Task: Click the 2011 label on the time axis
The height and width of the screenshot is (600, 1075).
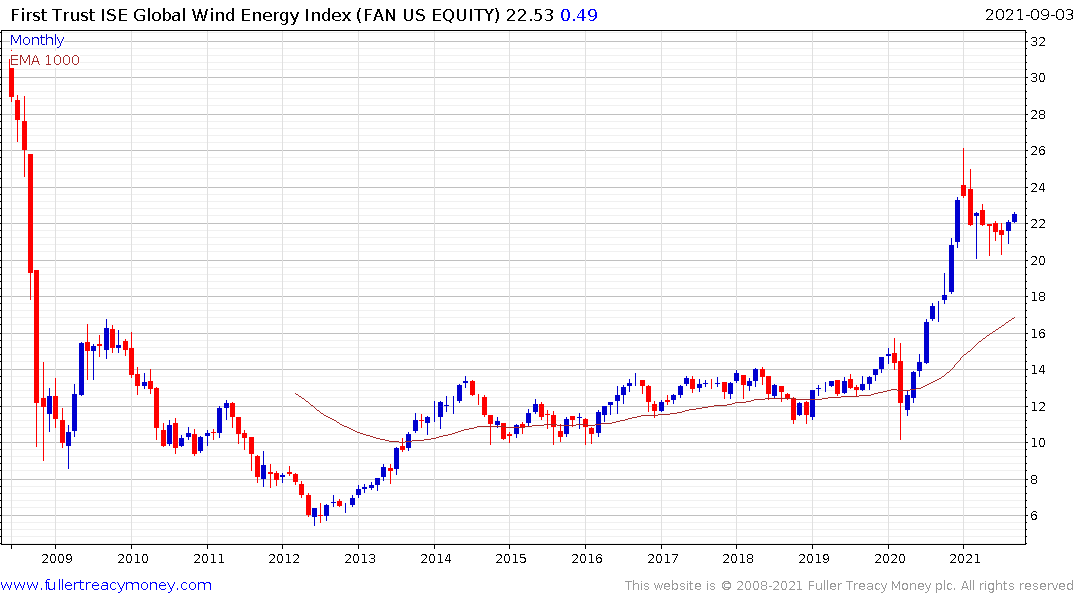Action: pos(209,558)
